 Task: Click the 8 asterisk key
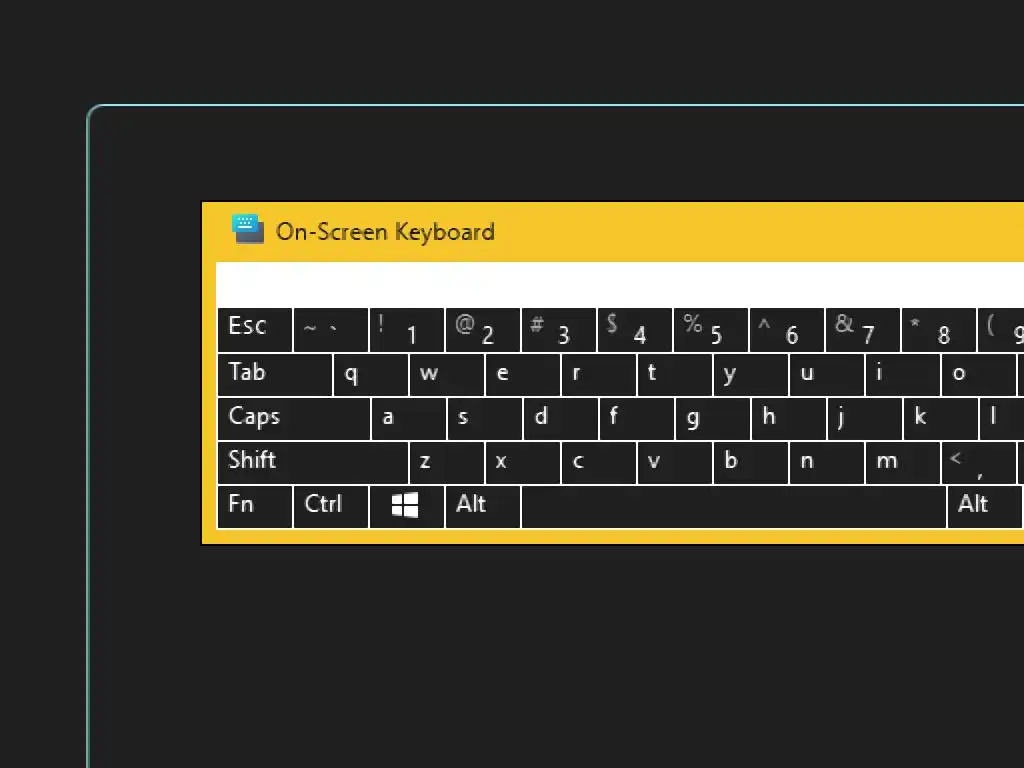(938, 330)
